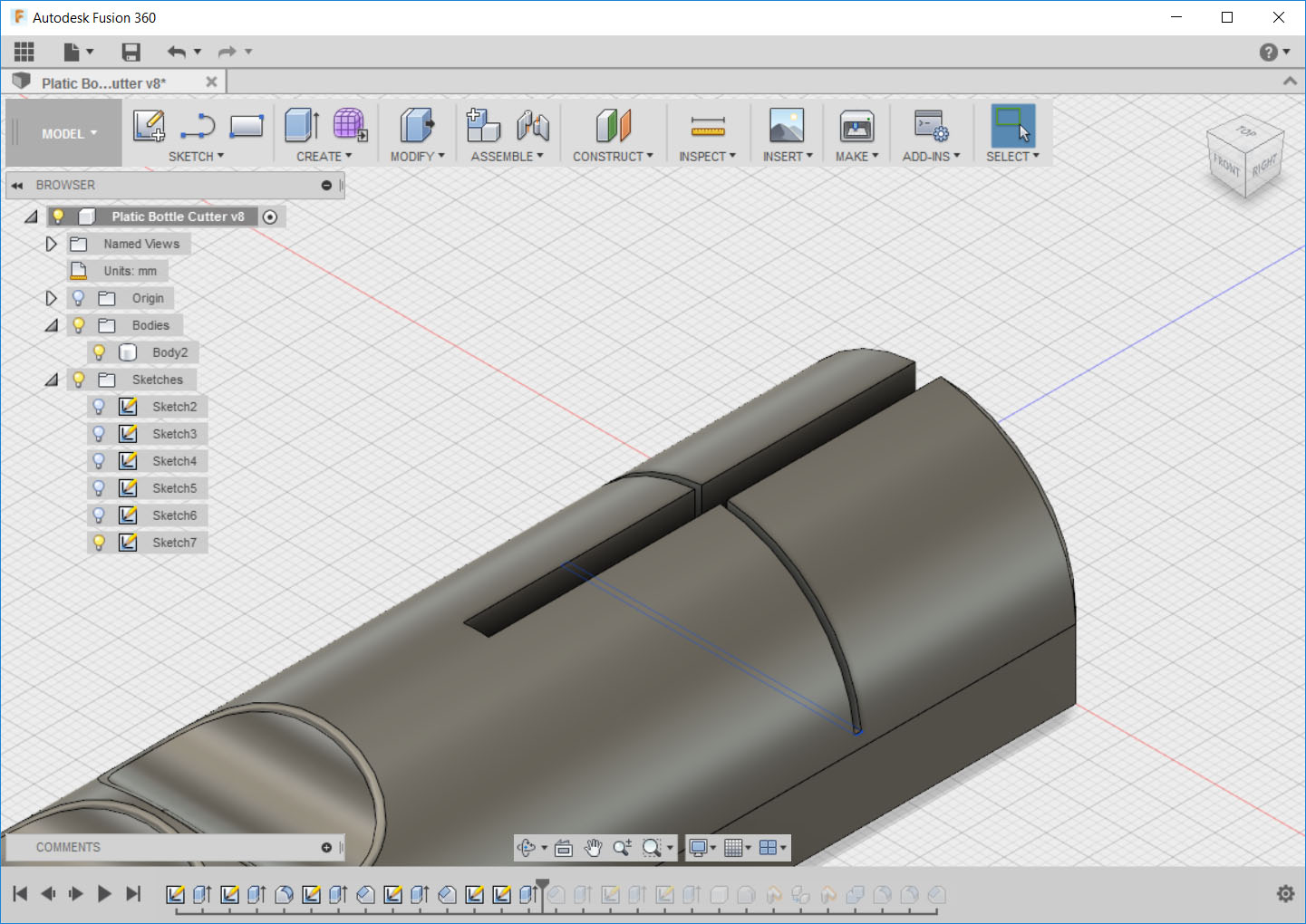Viewport: 1306px width, 924px height.
Task: Switch to the Platic Bo...utter v8 document tab
Action: point(104,82)
